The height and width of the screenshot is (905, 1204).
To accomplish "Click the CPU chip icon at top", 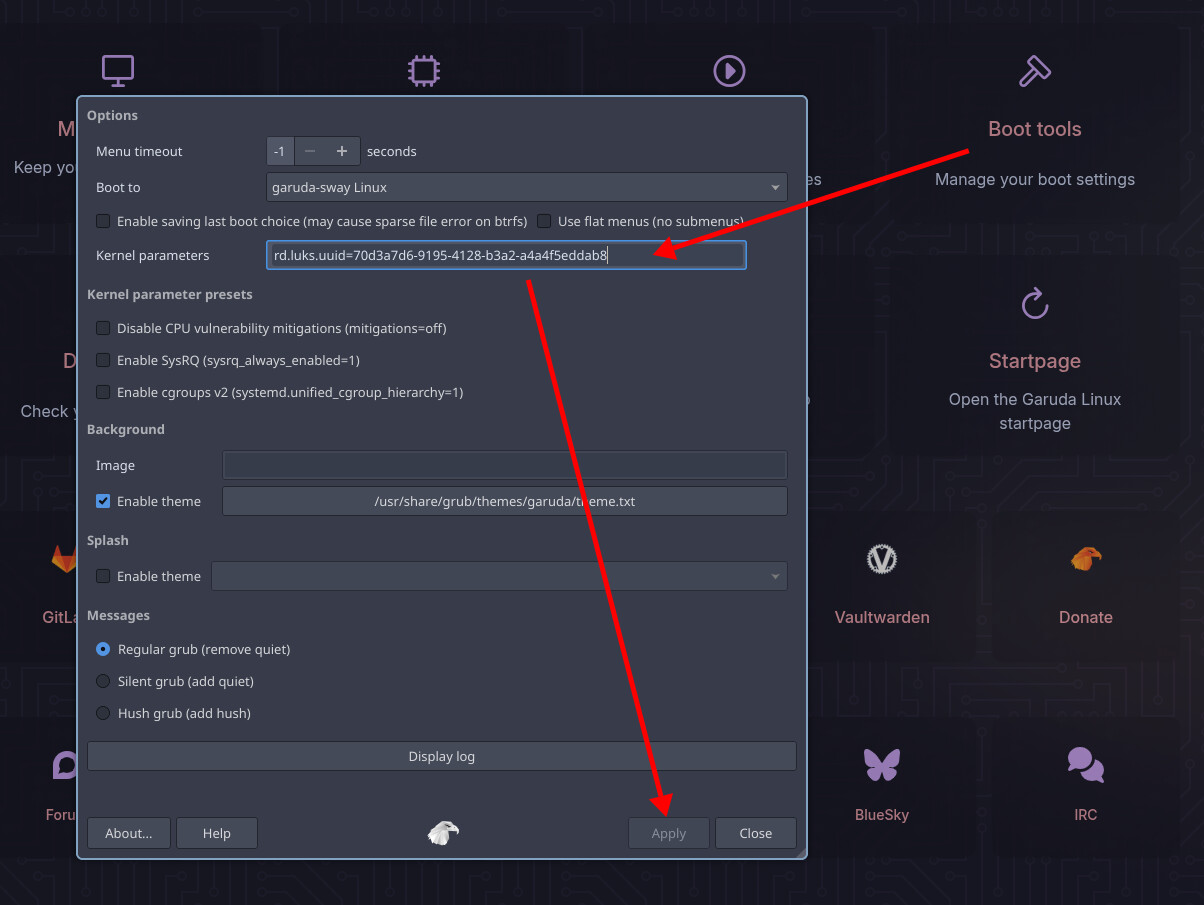I will [424, 71].
